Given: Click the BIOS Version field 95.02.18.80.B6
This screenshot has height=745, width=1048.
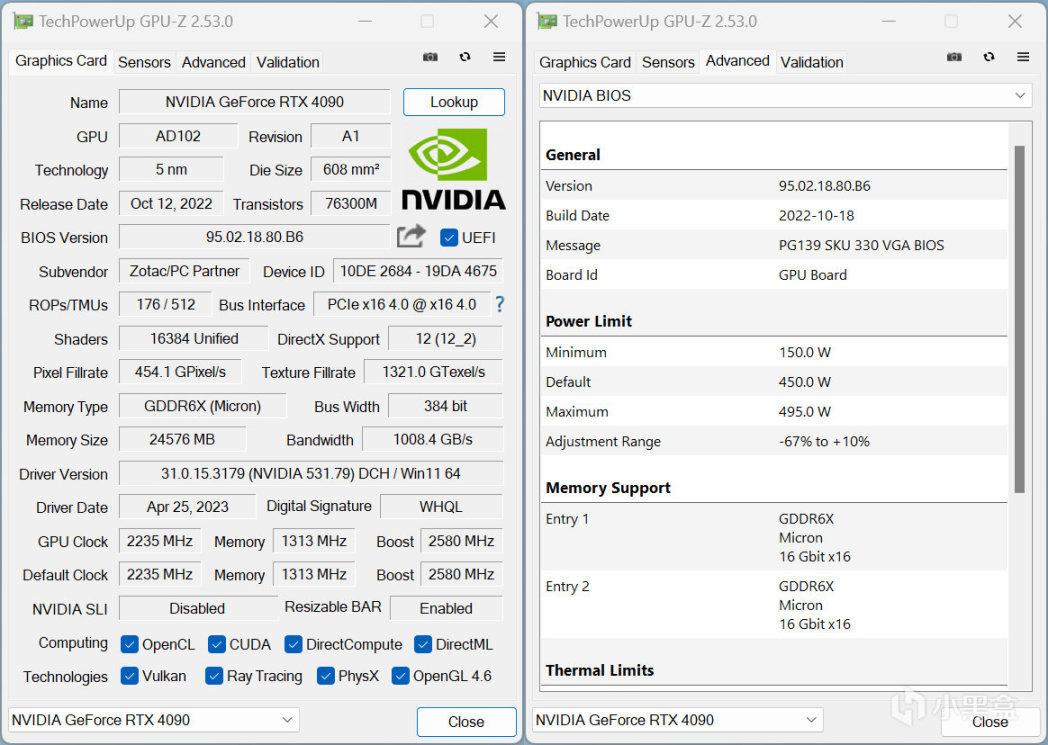Looking at the screenshot, I should tap(254, 237).
